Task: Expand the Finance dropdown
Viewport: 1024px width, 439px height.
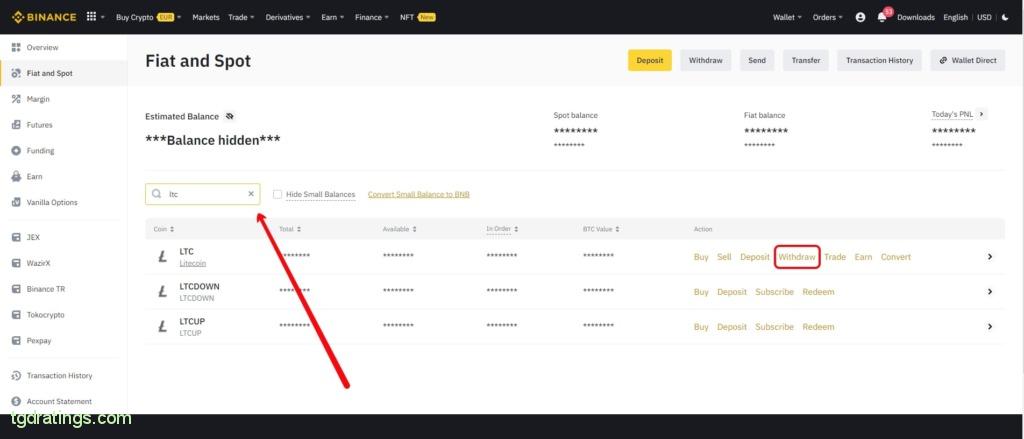Action: click(x=372, y=18)
